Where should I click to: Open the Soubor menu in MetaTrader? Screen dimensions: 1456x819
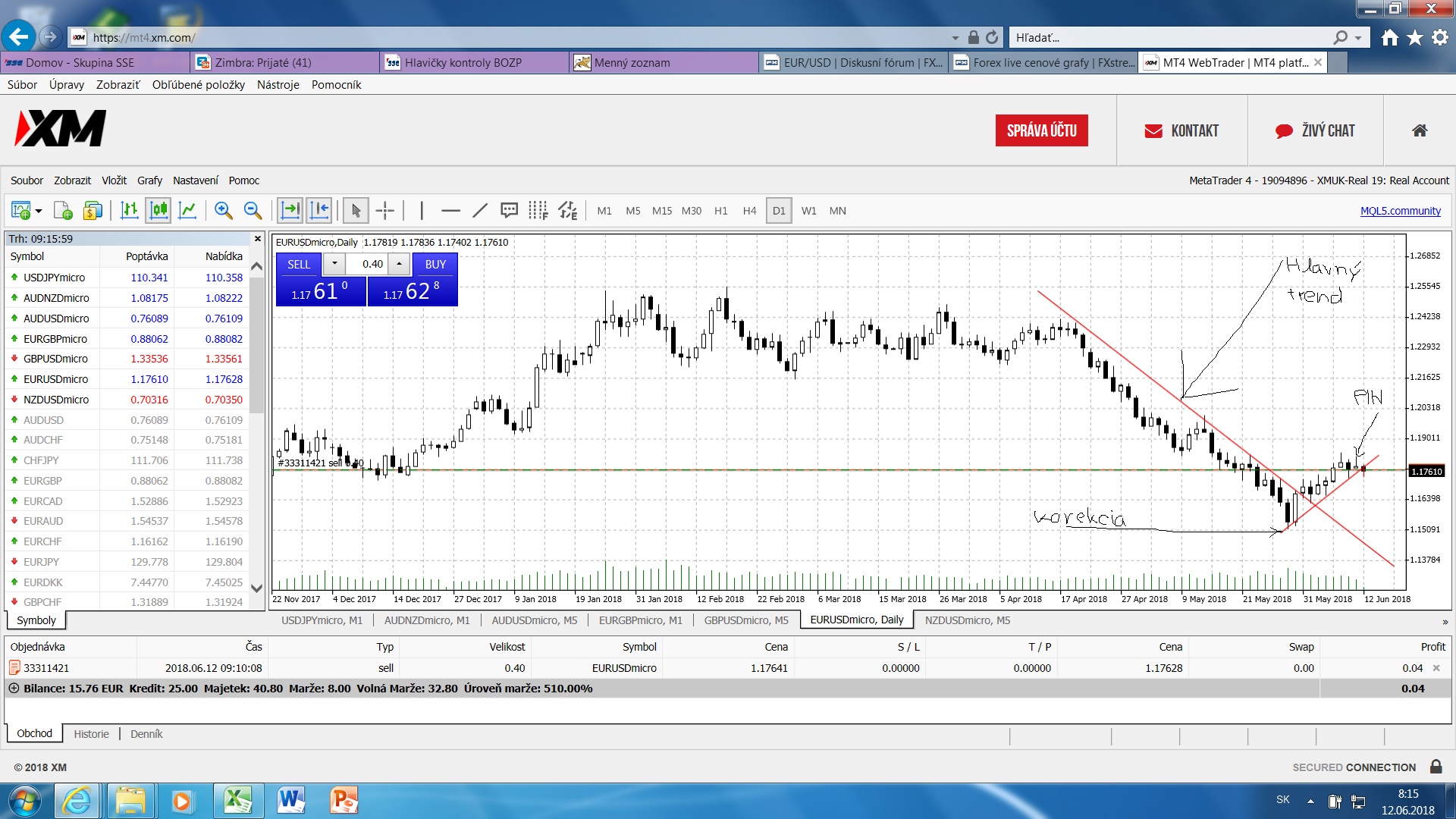[27, 180]
